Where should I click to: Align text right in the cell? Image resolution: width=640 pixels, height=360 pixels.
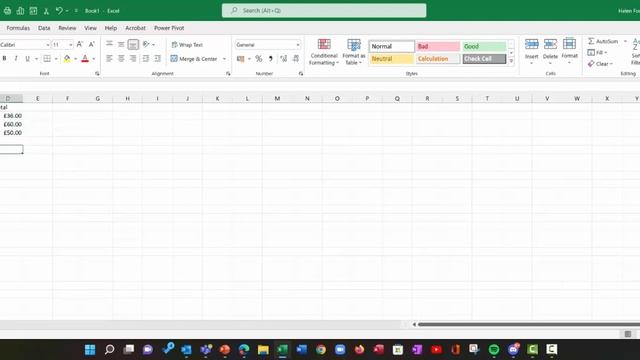coord(133,59)
